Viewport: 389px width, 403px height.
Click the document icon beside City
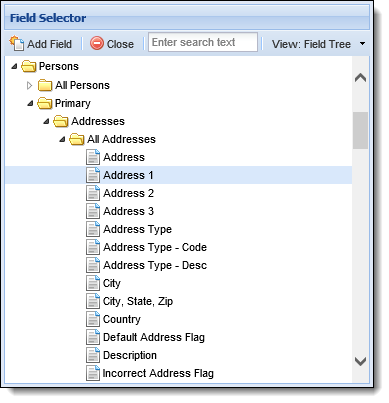pyautogui.click(x=93, y=283)
